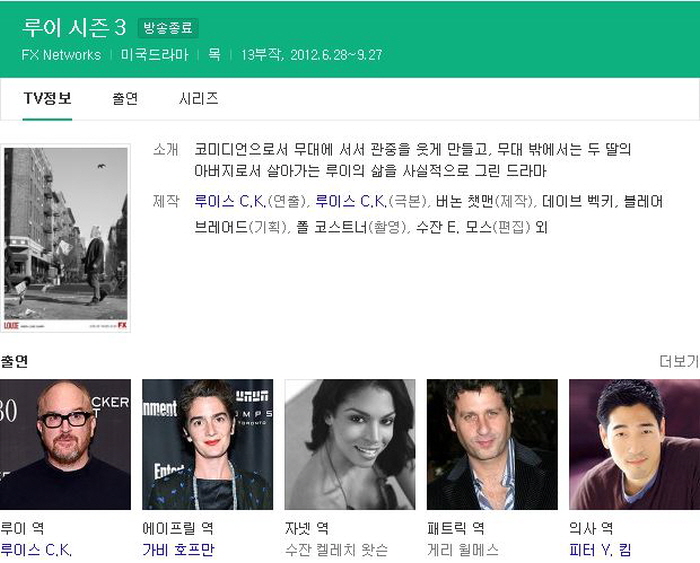Viewport: 700px width, 563px height.
Task: Click the 방송종료 status badge
Action: (x=169, y=28)
